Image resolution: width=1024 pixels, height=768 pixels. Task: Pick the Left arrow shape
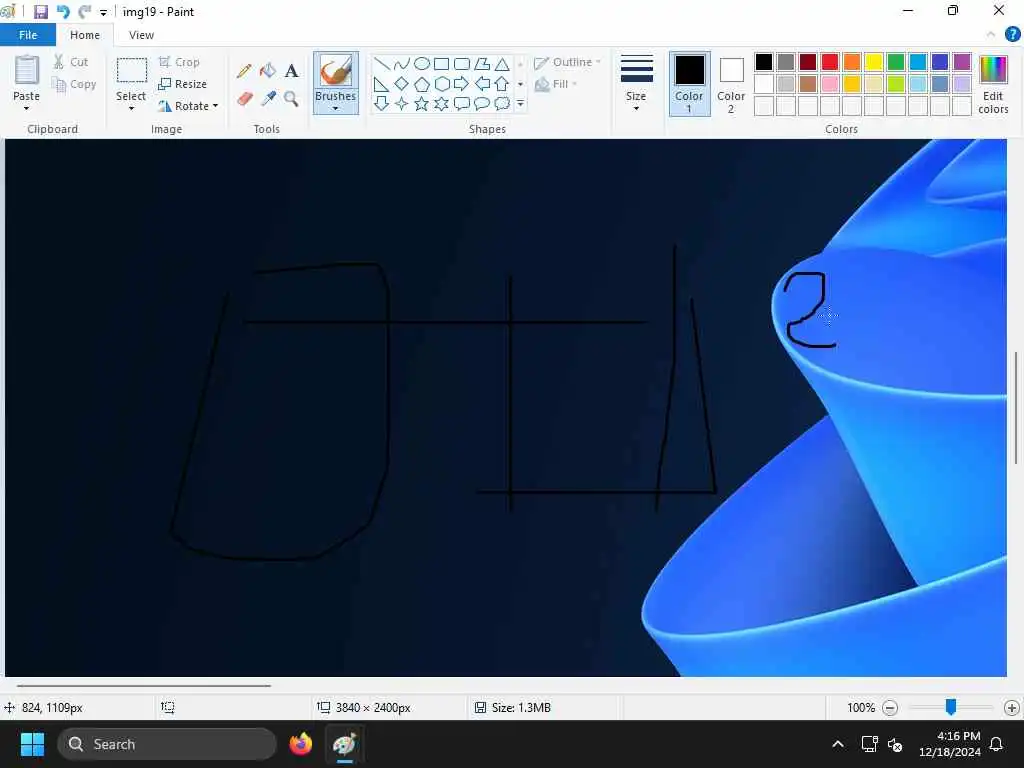(x=482, y=84)
